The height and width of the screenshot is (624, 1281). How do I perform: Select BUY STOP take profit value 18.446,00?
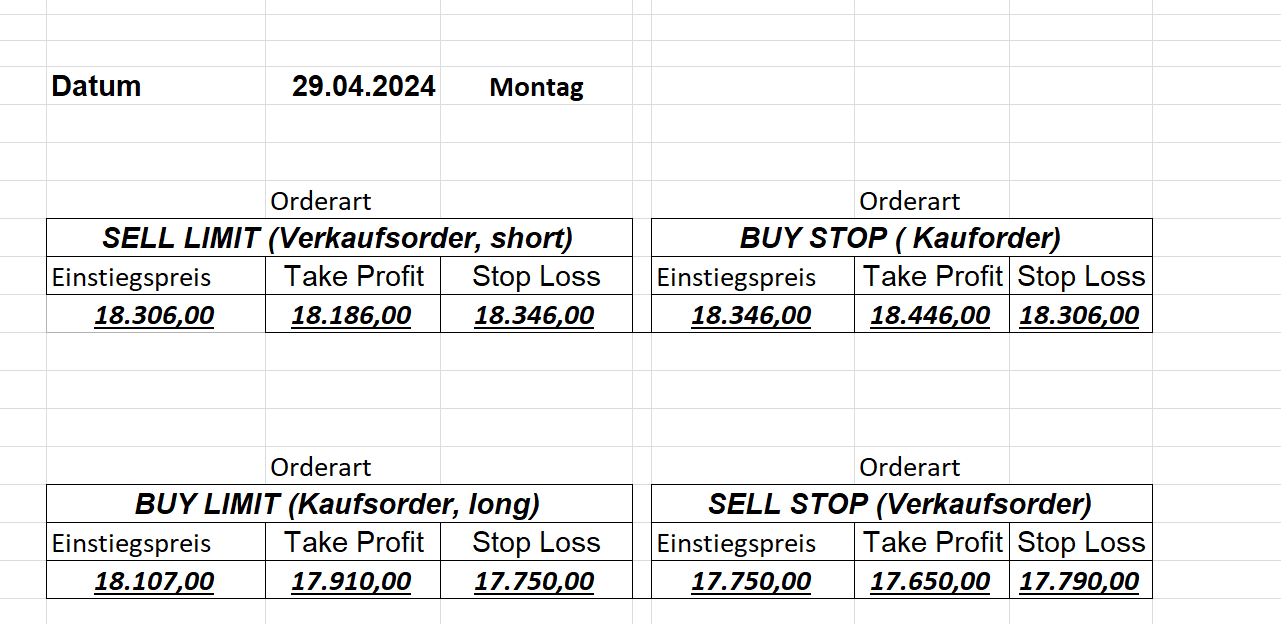pyautogui.click(x=930, y=316)
